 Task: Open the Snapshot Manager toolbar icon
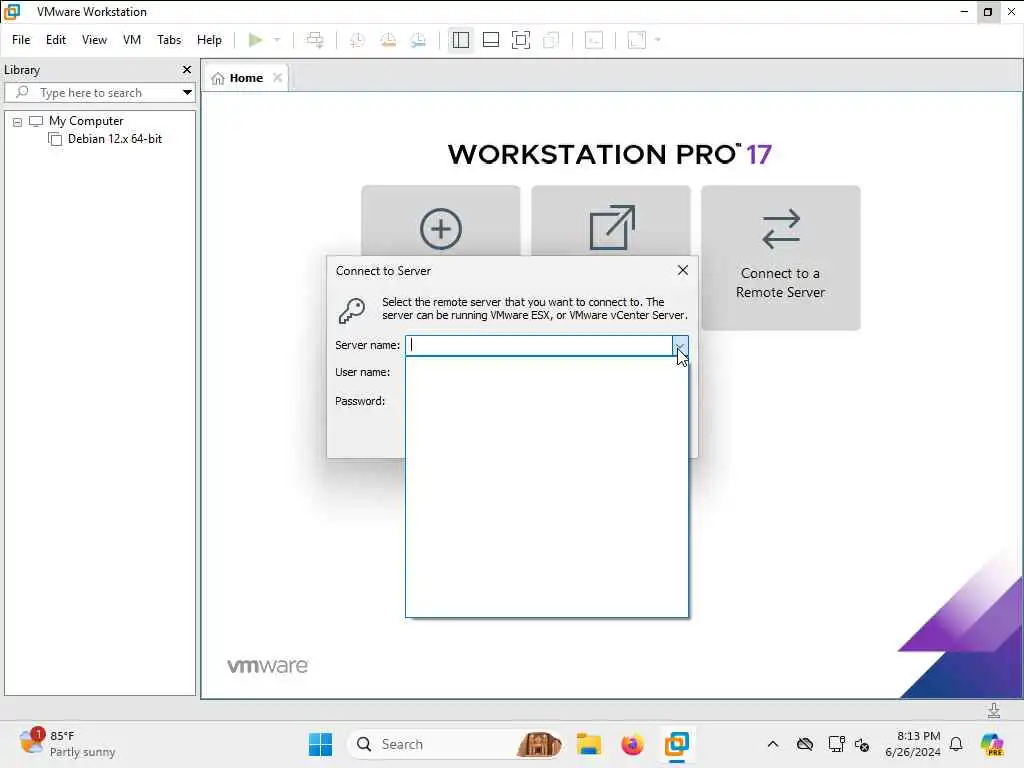[x=419, y=40]
